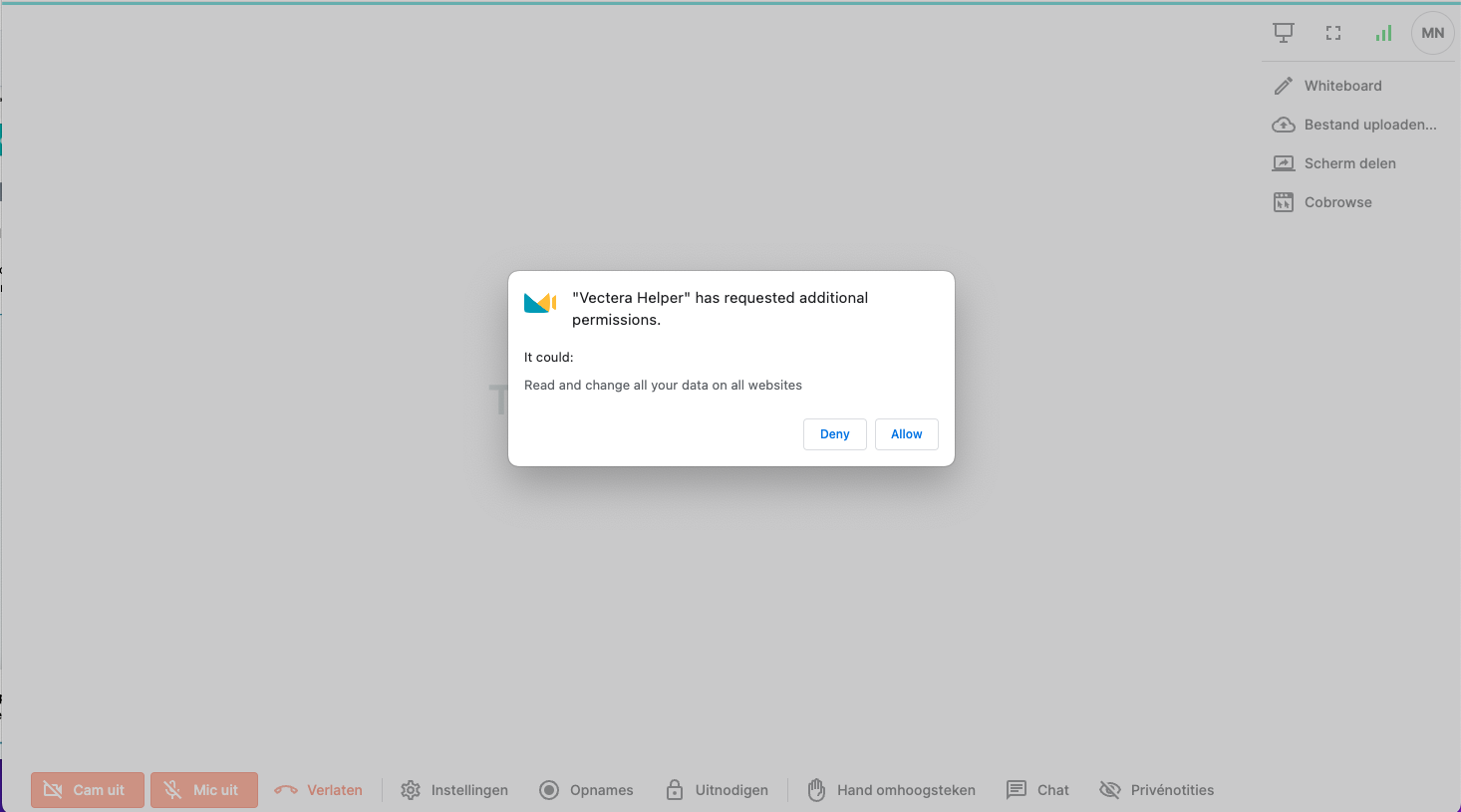Click the requested additional permissions heading text
The width and height of the screenshot is (1461, 812).
720,309
